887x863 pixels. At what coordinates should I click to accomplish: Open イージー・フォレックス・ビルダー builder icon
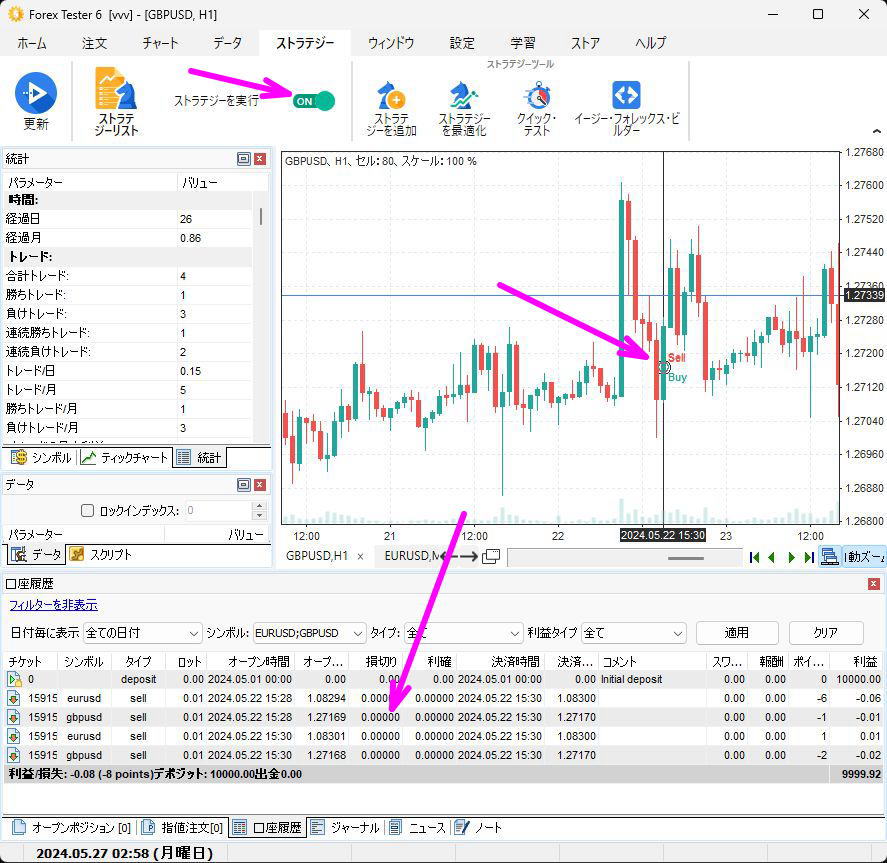(626, 96)
